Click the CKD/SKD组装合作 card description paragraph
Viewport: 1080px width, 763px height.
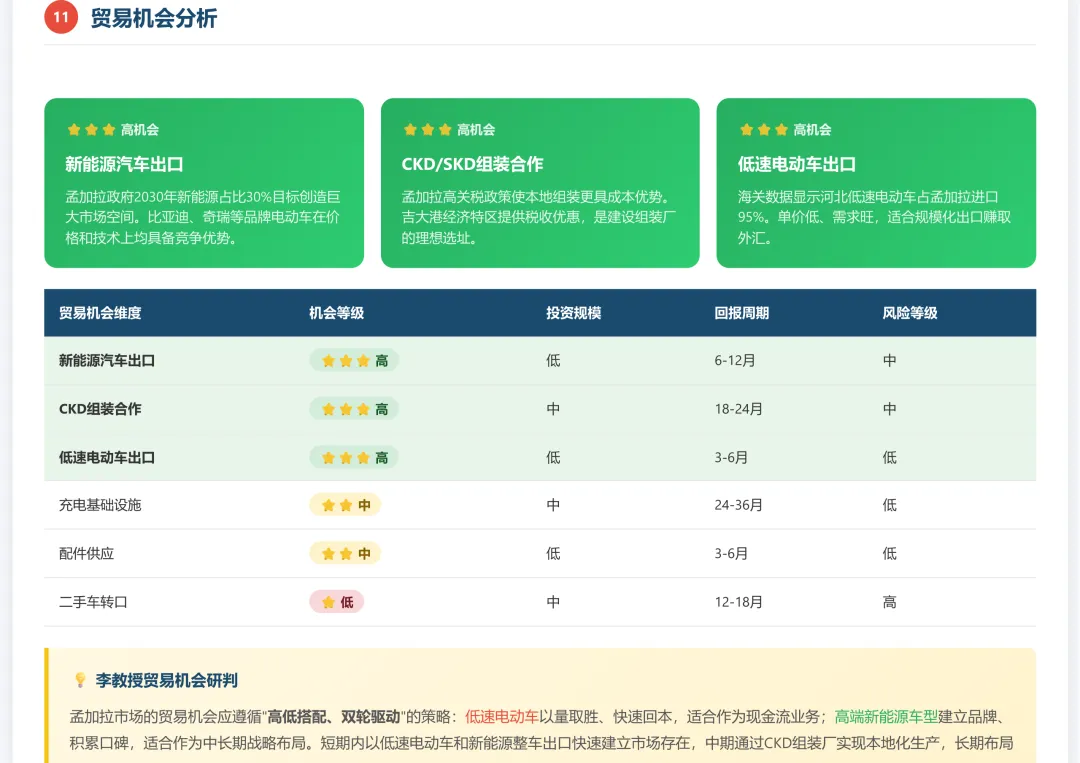(539, 217)
